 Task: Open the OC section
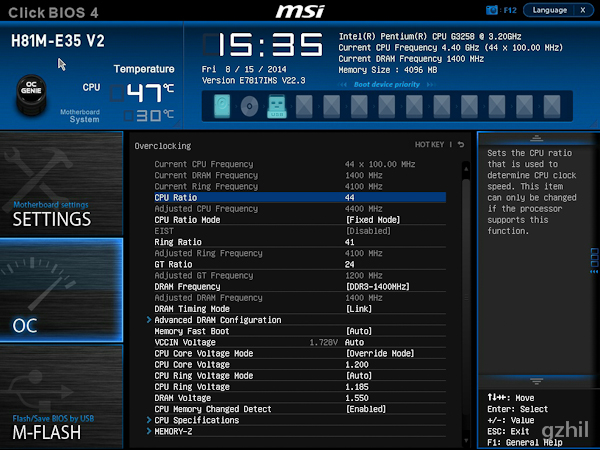coord(61,290)
